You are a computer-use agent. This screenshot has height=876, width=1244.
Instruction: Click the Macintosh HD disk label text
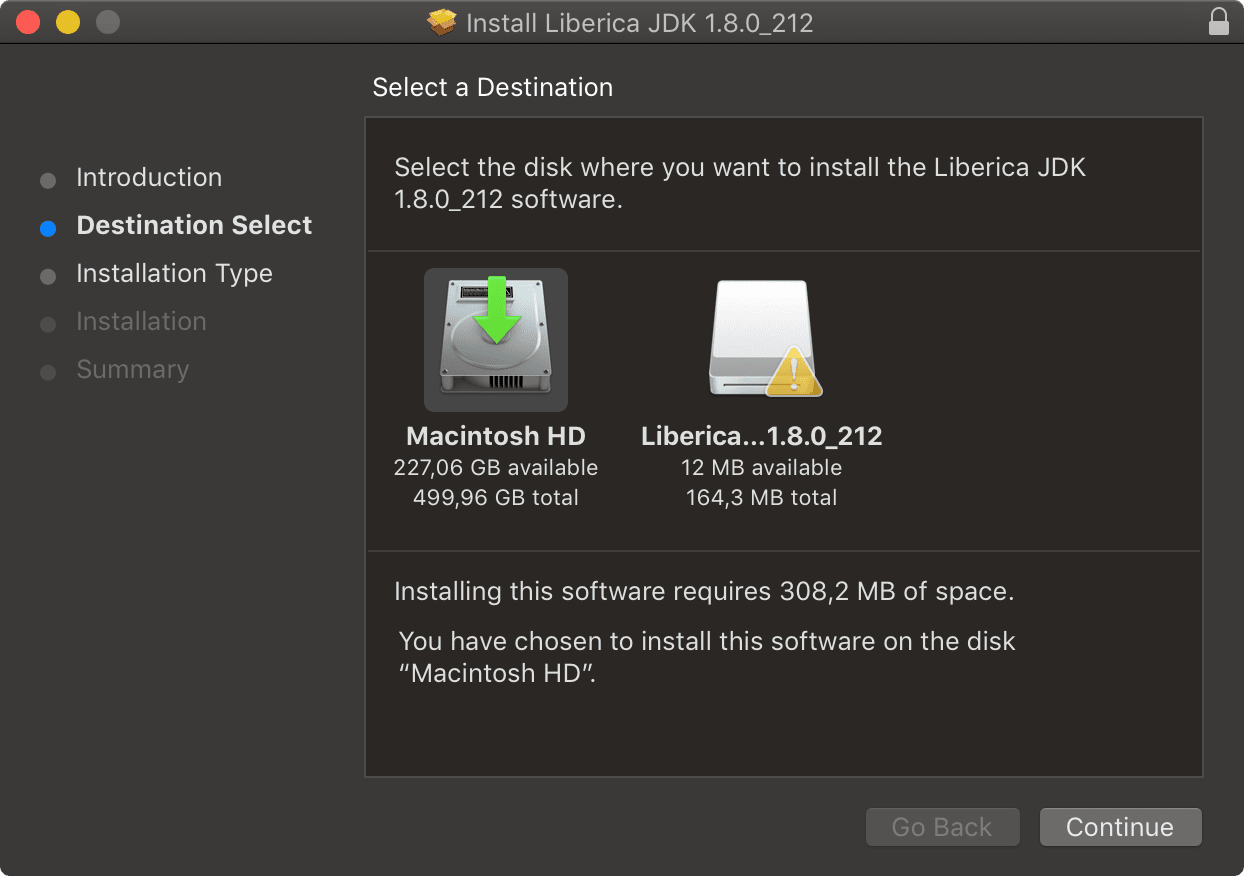point(496,436)
